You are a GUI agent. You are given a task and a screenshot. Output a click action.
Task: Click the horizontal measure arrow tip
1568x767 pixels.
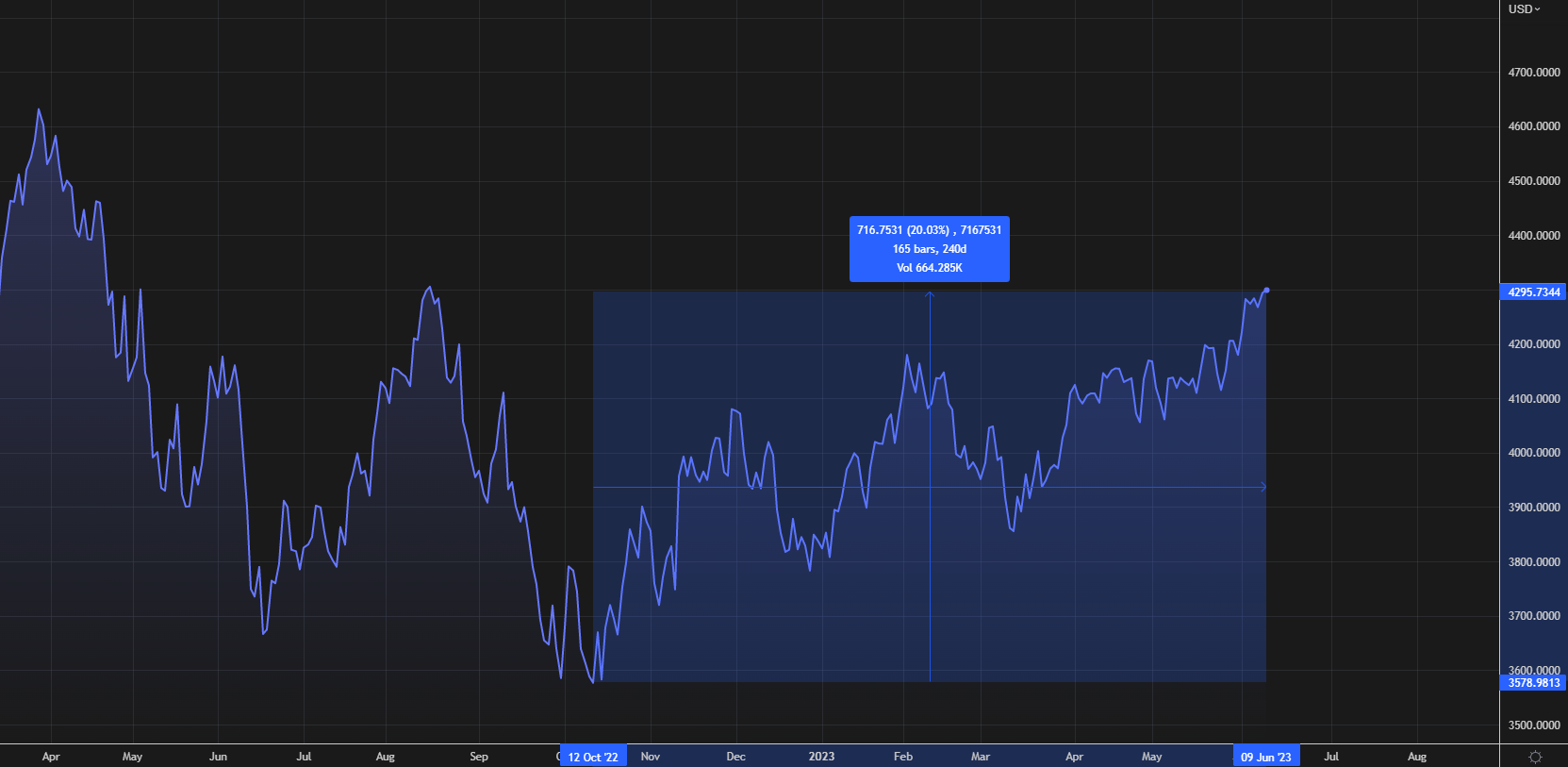coord(1263,488)
